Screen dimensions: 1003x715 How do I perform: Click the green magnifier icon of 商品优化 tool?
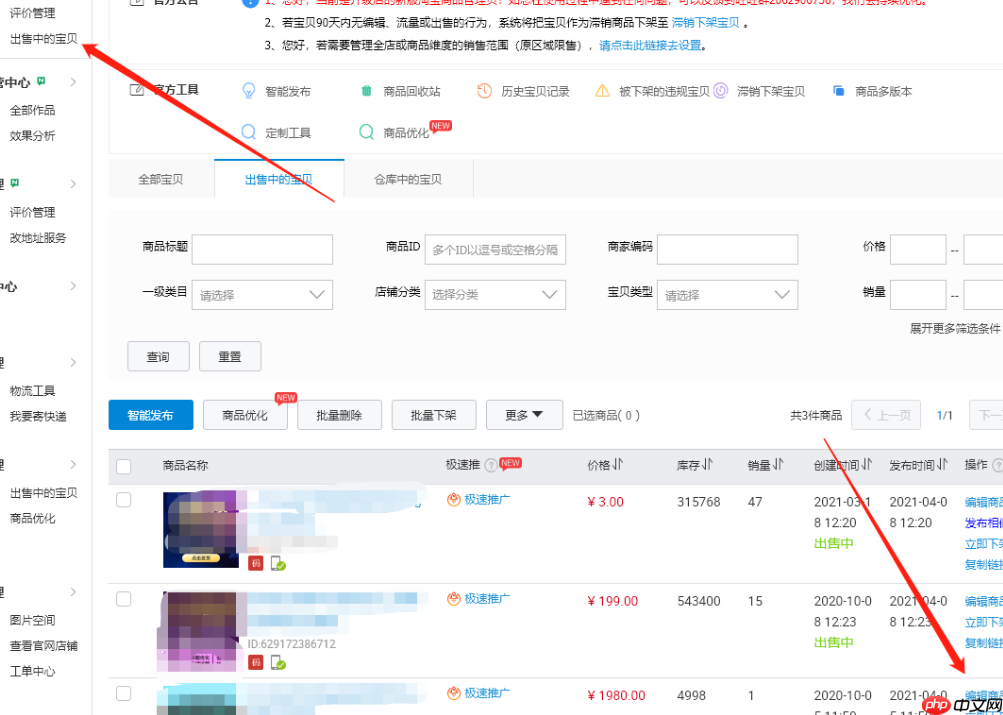(x=366, y=132)
